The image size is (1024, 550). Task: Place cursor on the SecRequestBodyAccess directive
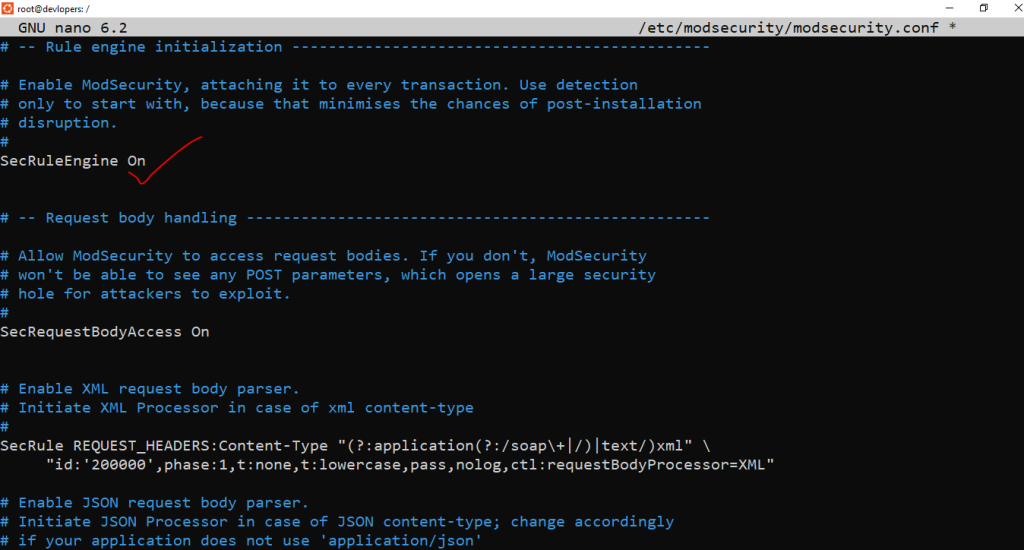tap(91, 332)
